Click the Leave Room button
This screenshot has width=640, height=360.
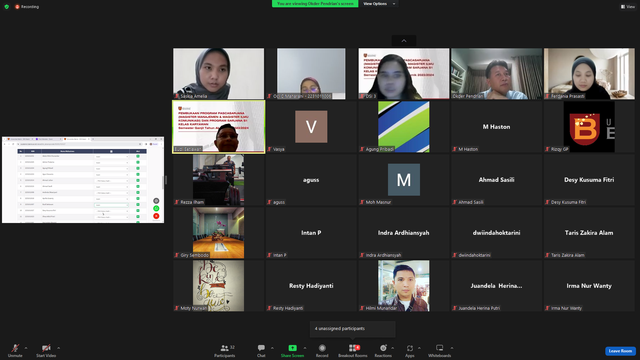[620, 351]
